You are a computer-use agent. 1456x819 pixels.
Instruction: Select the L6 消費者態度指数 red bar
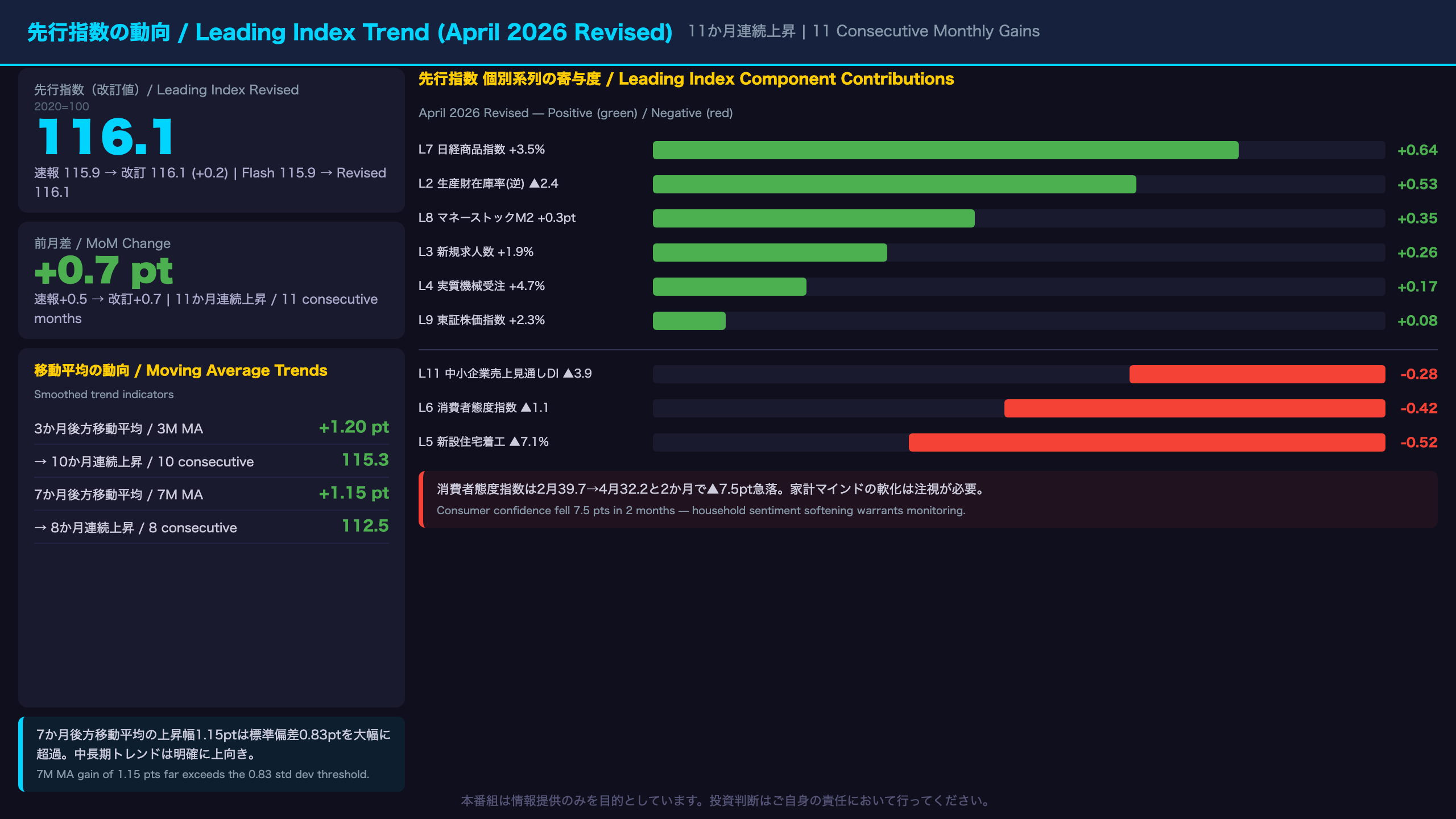pyautogui.click(x=1194, y=408)
